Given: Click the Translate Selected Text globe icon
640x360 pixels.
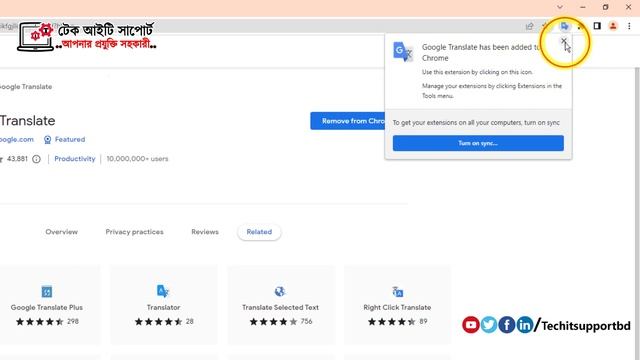Looking at the screenshot, I should click(280, 291).
